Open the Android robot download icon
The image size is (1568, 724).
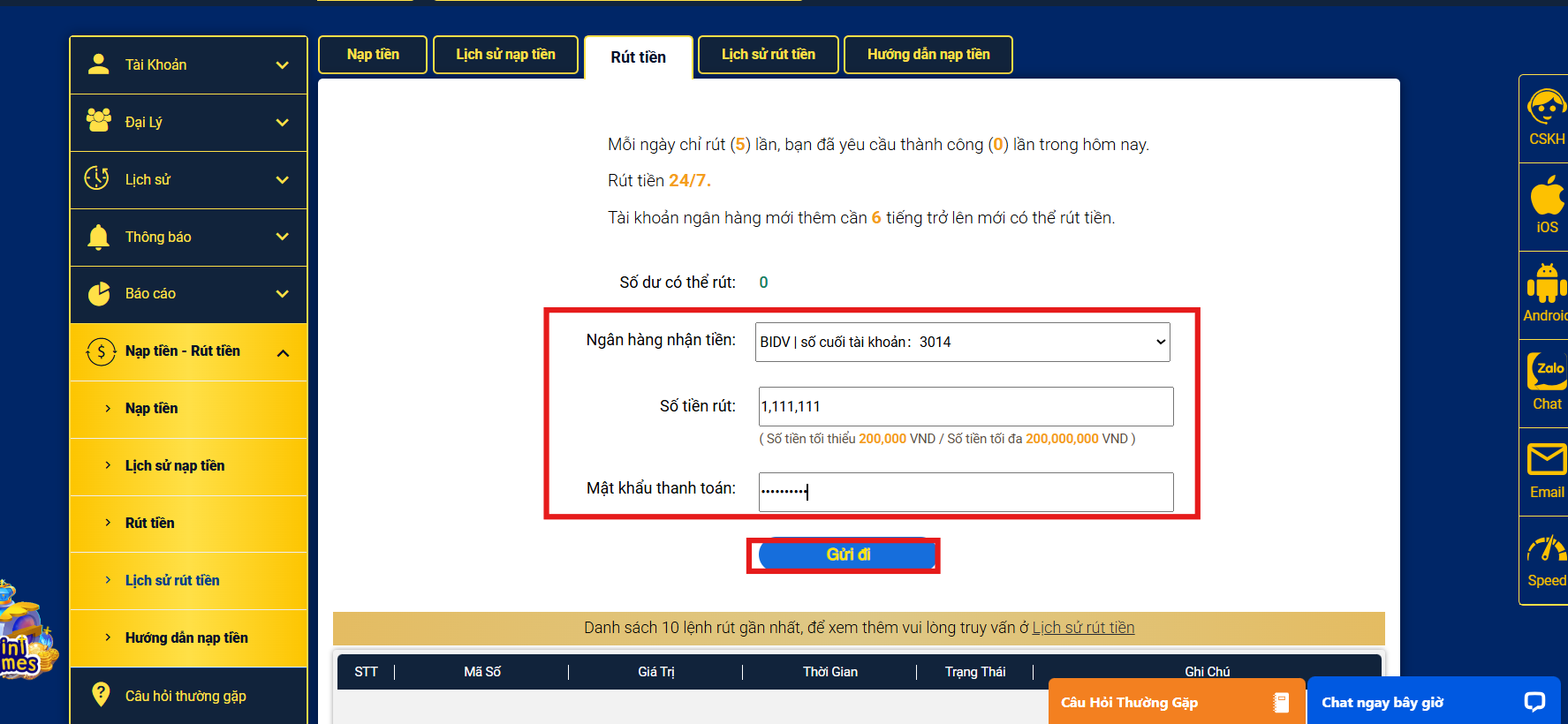[x=1547, y=283]
